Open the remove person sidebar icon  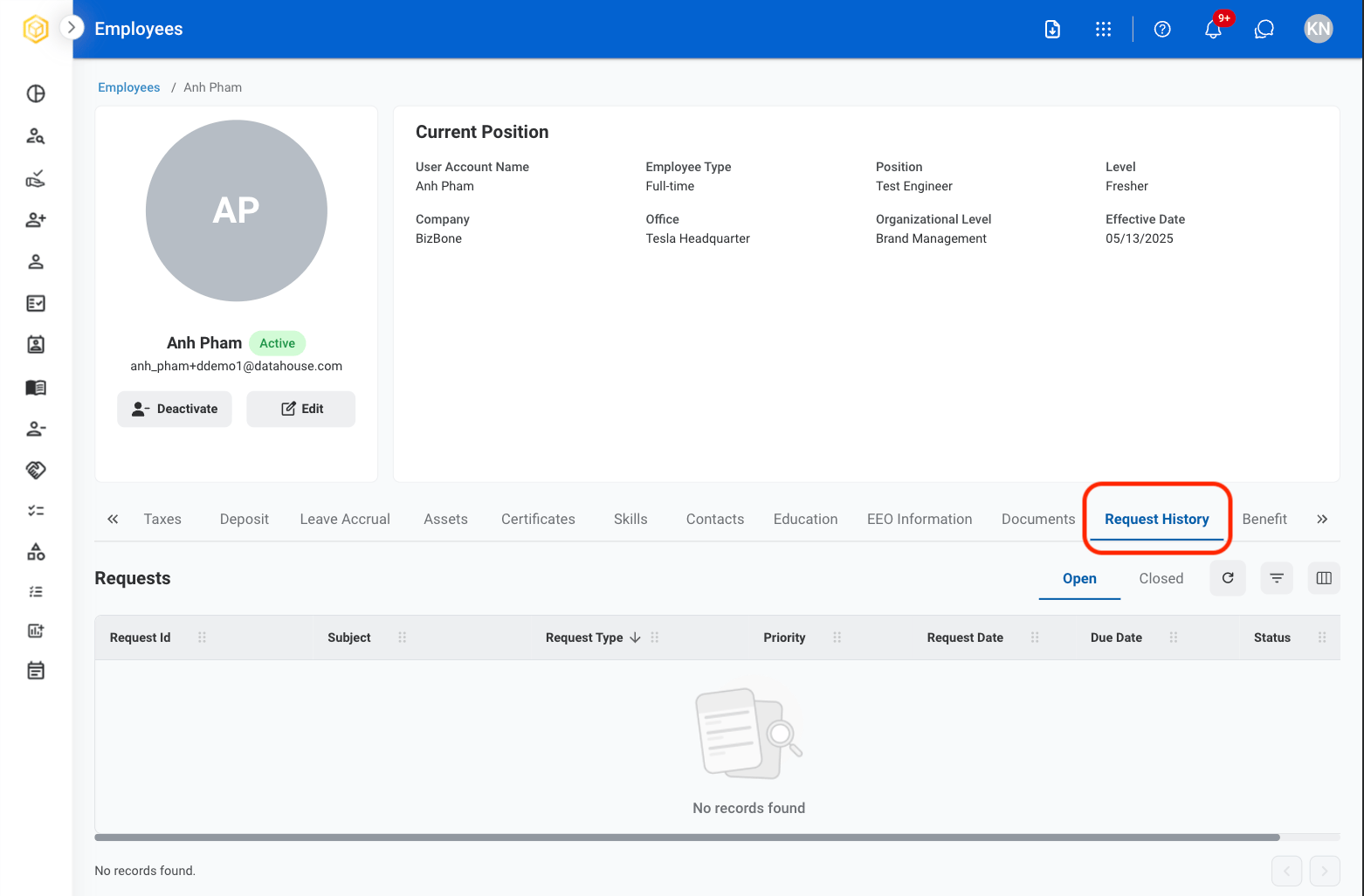point(36,429)
